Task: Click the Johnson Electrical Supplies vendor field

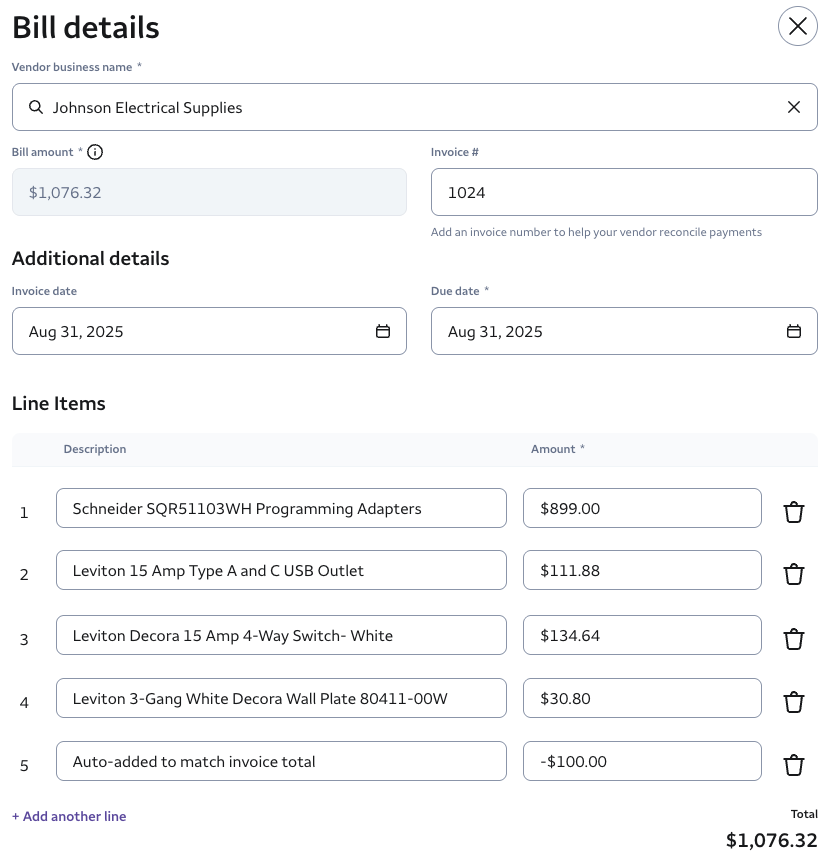Action: 400,107
